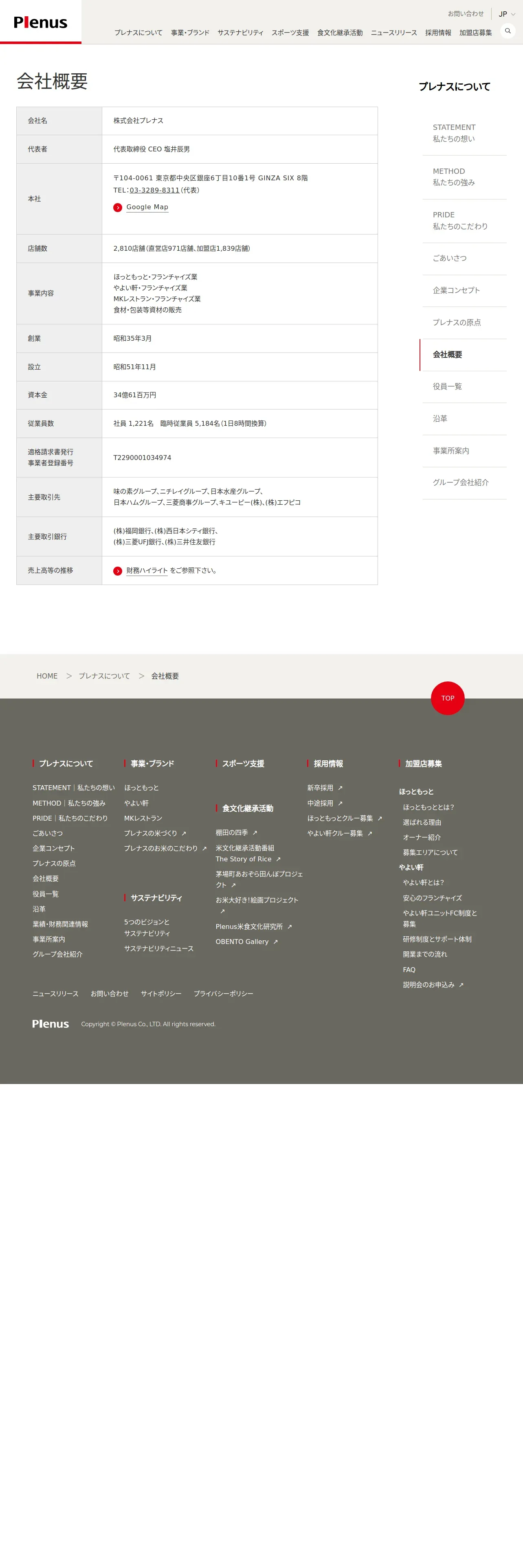
Task: Open footer link 選ばれる理由
Action: pyautogui.click(x=422, y=823)
